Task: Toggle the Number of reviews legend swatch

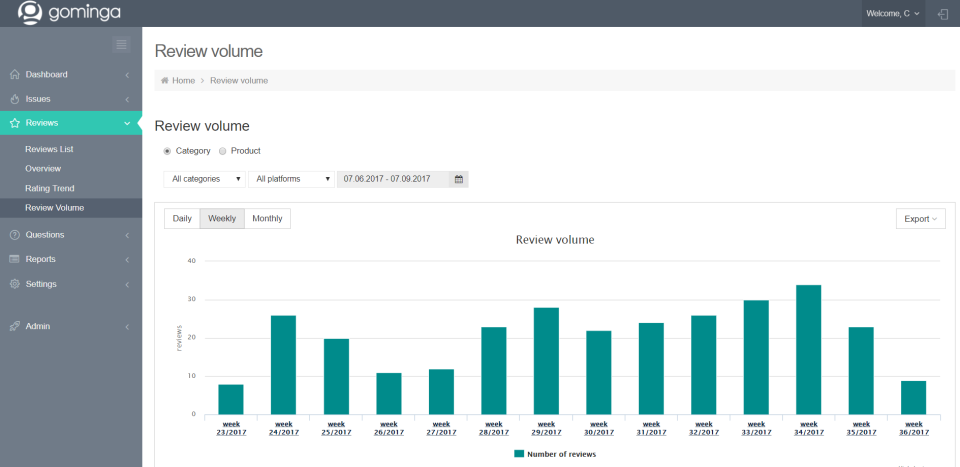Action: pos(519,454)
